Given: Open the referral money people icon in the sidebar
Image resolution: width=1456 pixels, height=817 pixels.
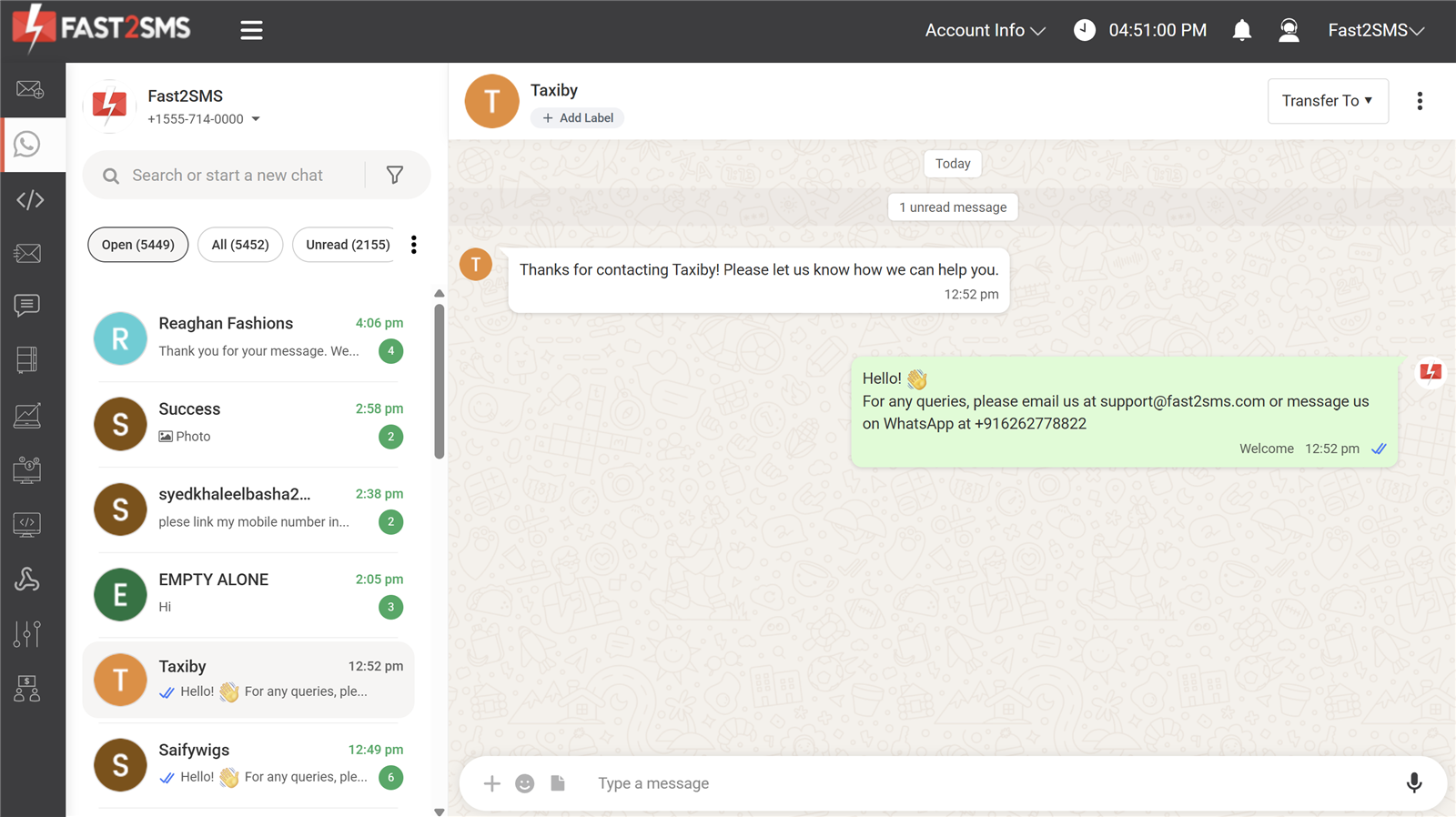Looking at the screenshot, I should pyautogui.click(x=27, y=688).
